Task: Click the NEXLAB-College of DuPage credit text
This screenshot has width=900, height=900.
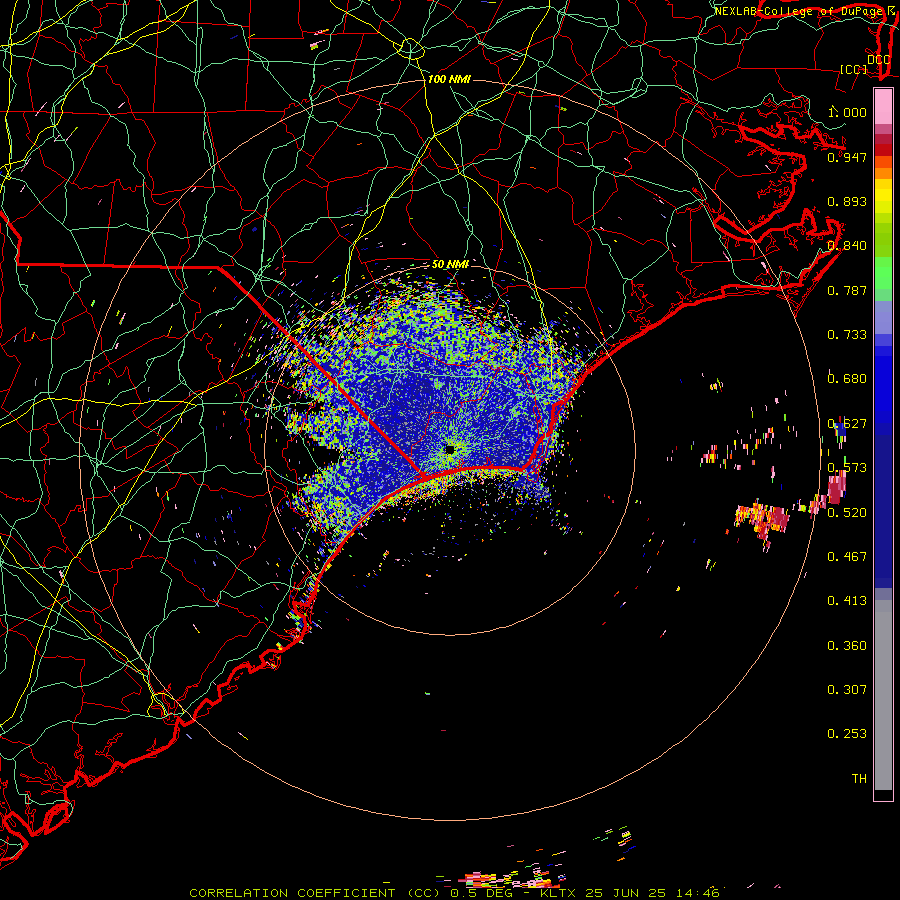Action: point(801,11)
